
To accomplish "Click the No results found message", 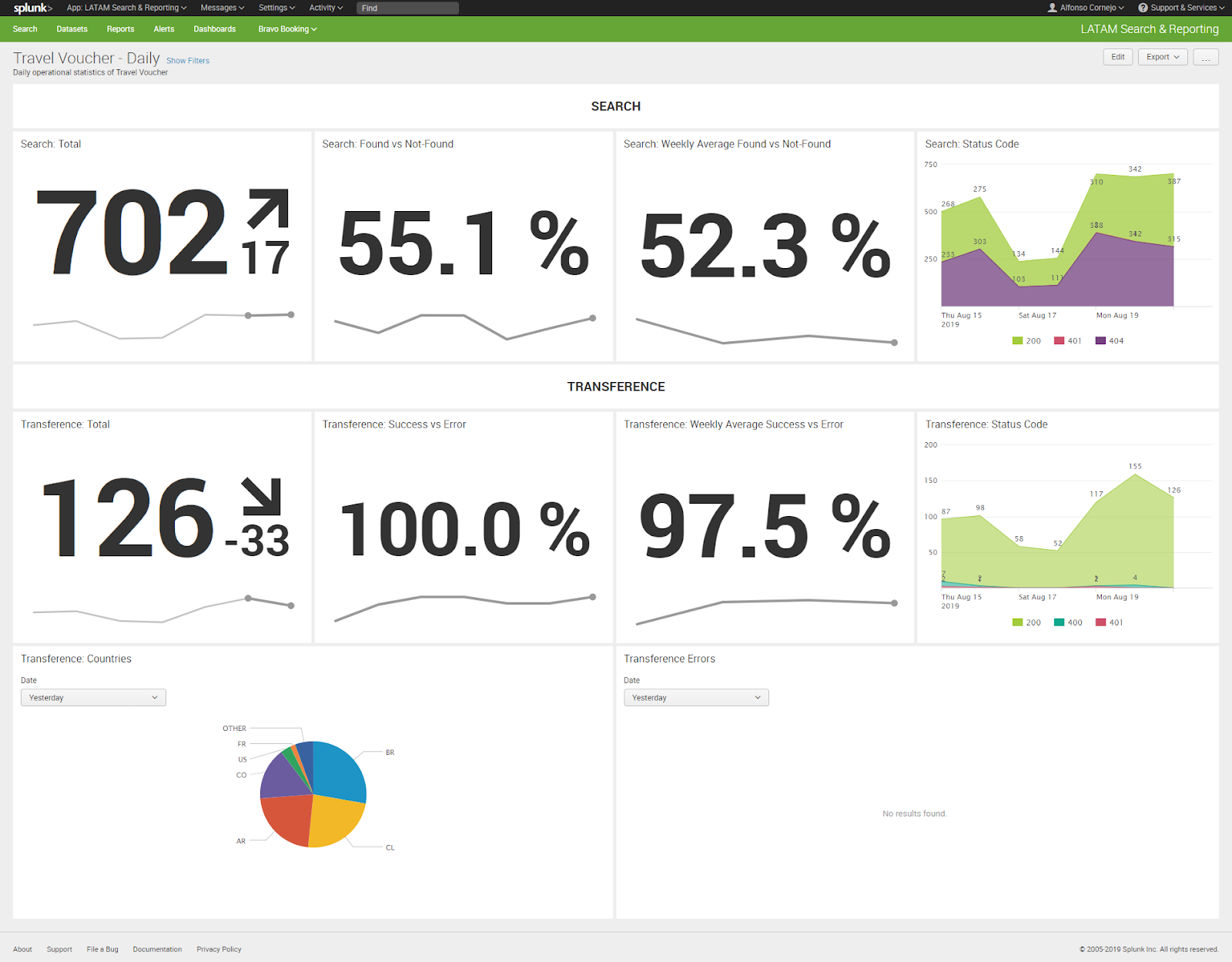I will coord(915,813).
